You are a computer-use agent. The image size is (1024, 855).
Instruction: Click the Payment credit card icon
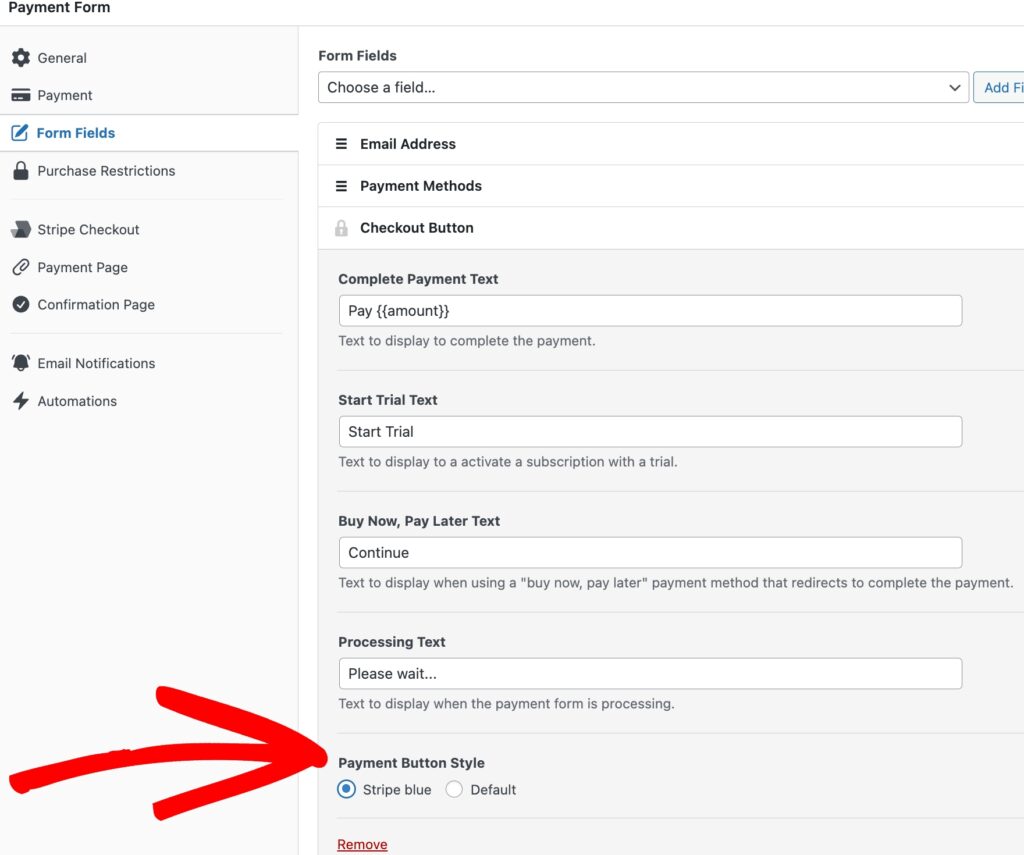coord(20,95)
